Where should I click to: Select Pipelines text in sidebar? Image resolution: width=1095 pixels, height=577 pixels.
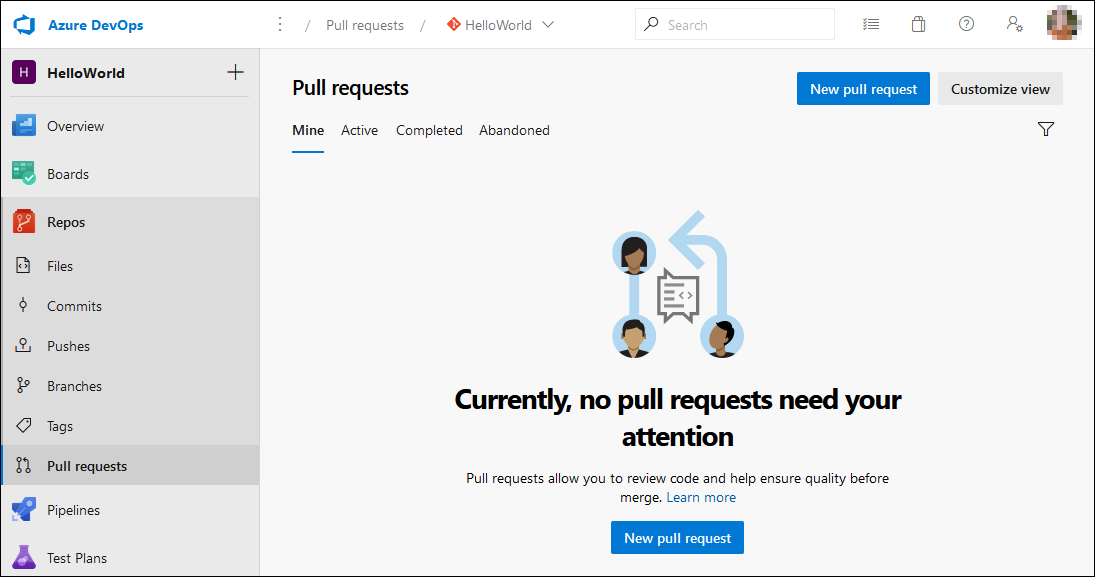click(73, 510)
